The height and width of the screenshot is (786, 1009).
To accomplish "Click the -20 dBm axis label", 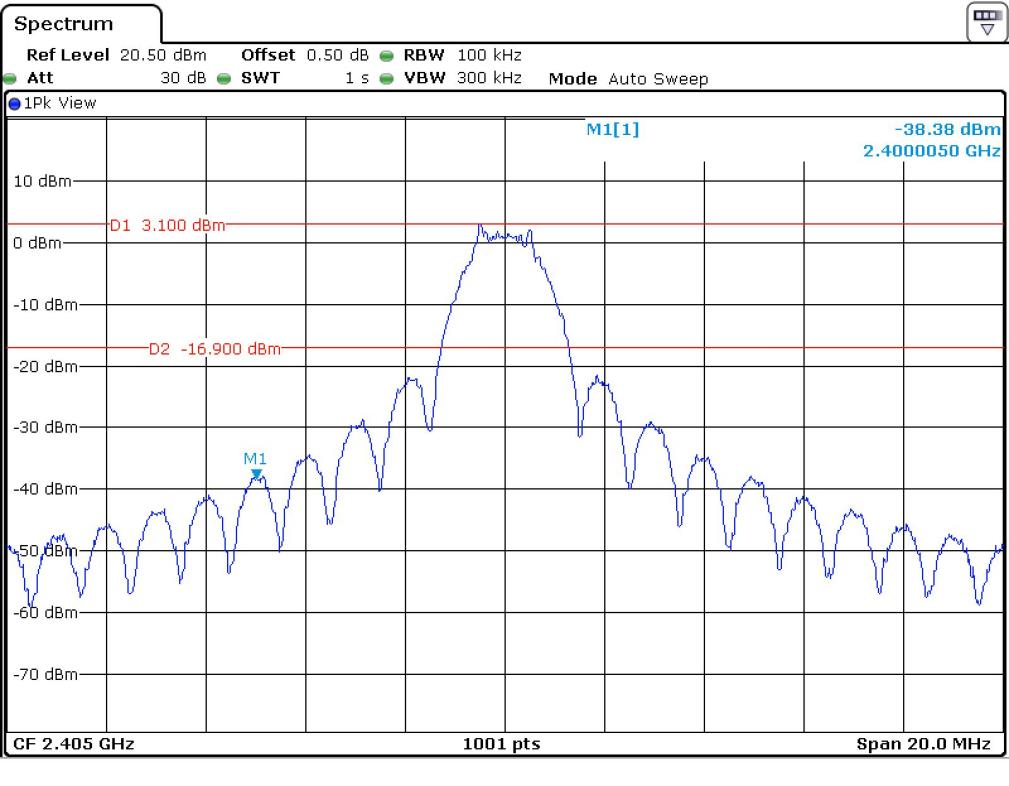I will (x=45, y=366).
